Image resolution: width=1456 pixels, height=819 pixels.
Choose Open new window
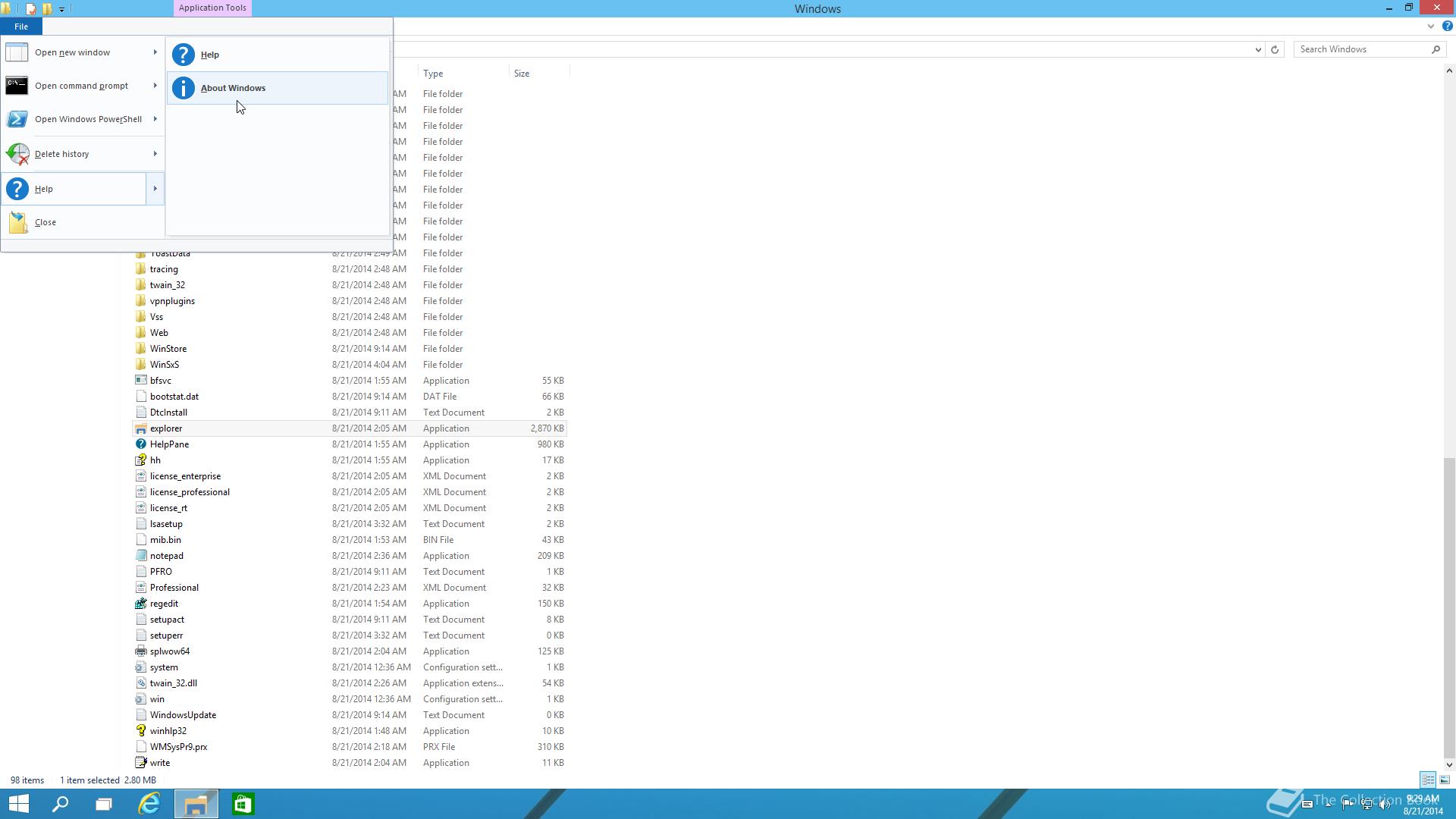click(x=74, y=52)
